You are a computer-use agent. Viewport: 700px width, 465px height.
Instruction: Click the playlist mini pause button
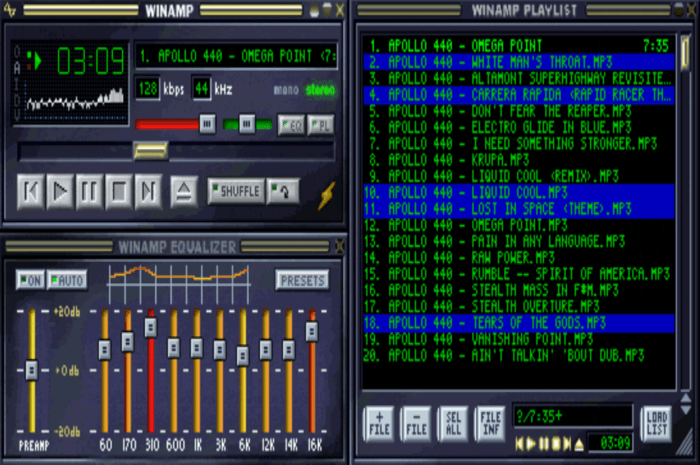543,444
